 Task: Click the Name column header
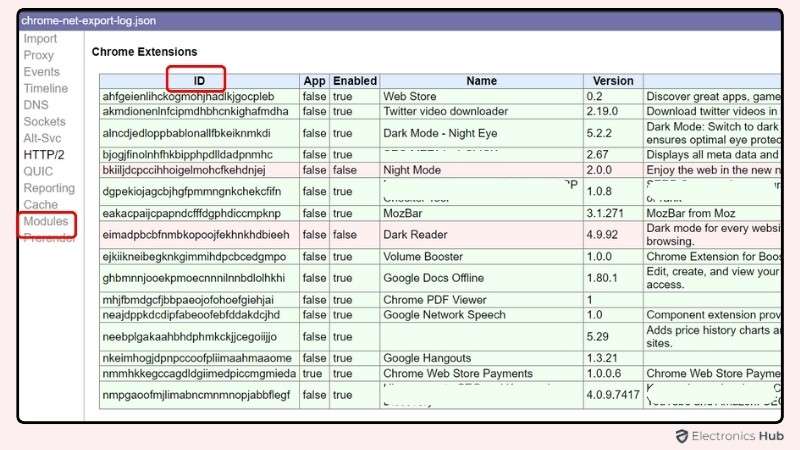tap(481, 81)
